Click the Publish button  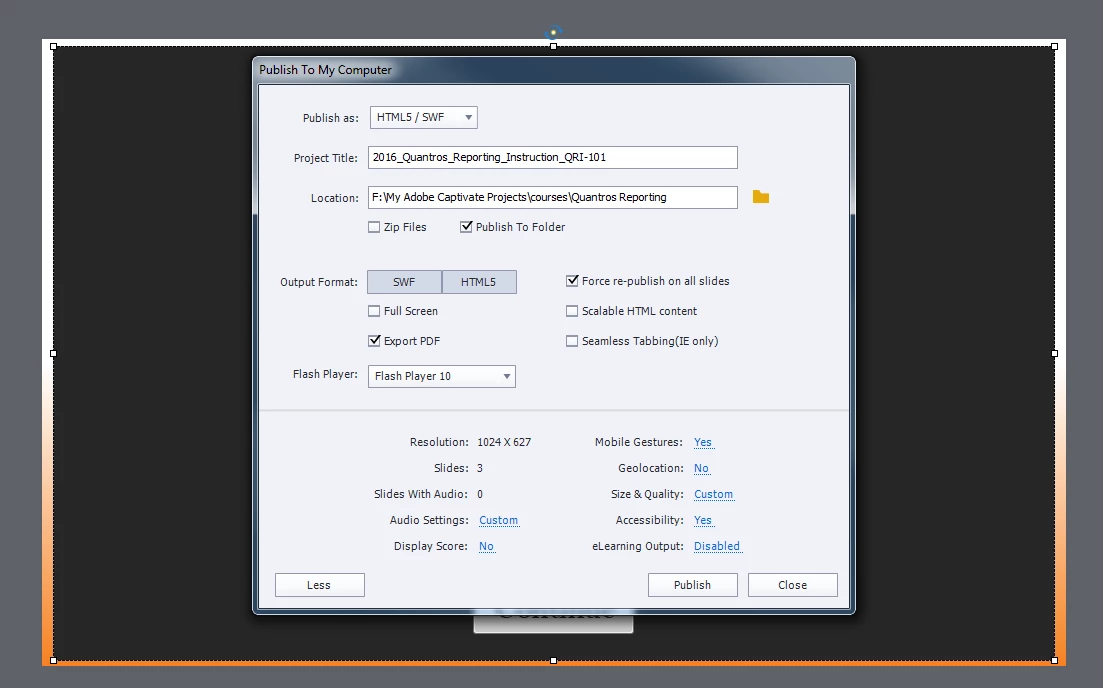click(692, 585)
